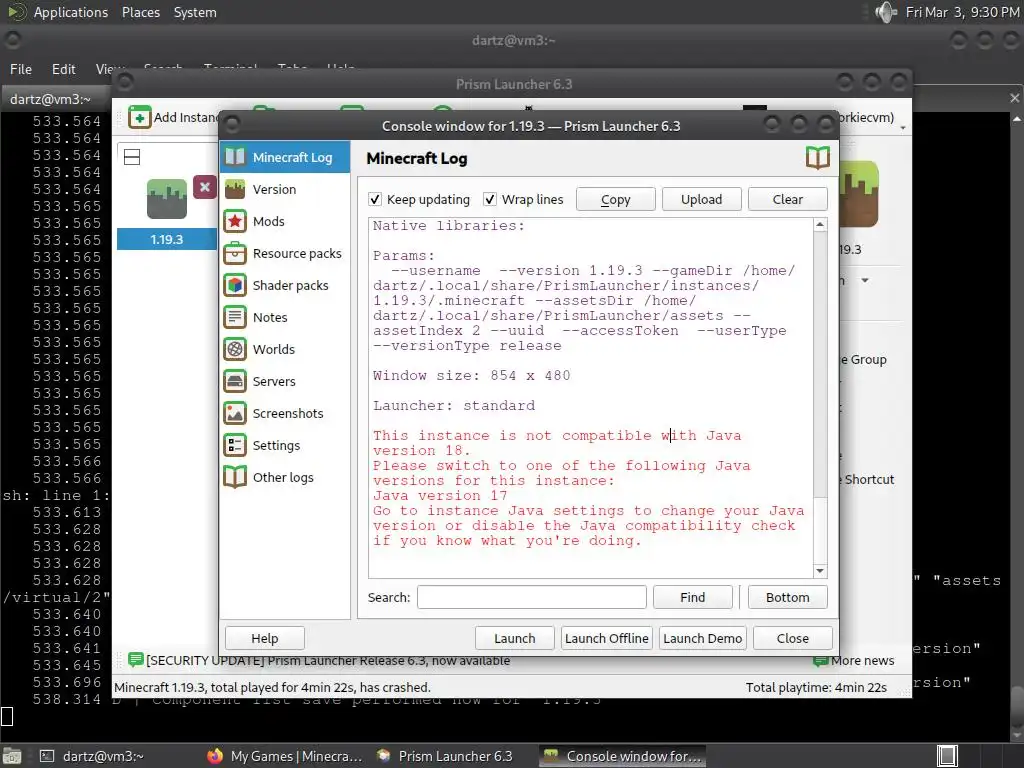This screenshot has height=768, width=1024.
Task: Click log scrollbar up arrow
Action: (820, 225)
